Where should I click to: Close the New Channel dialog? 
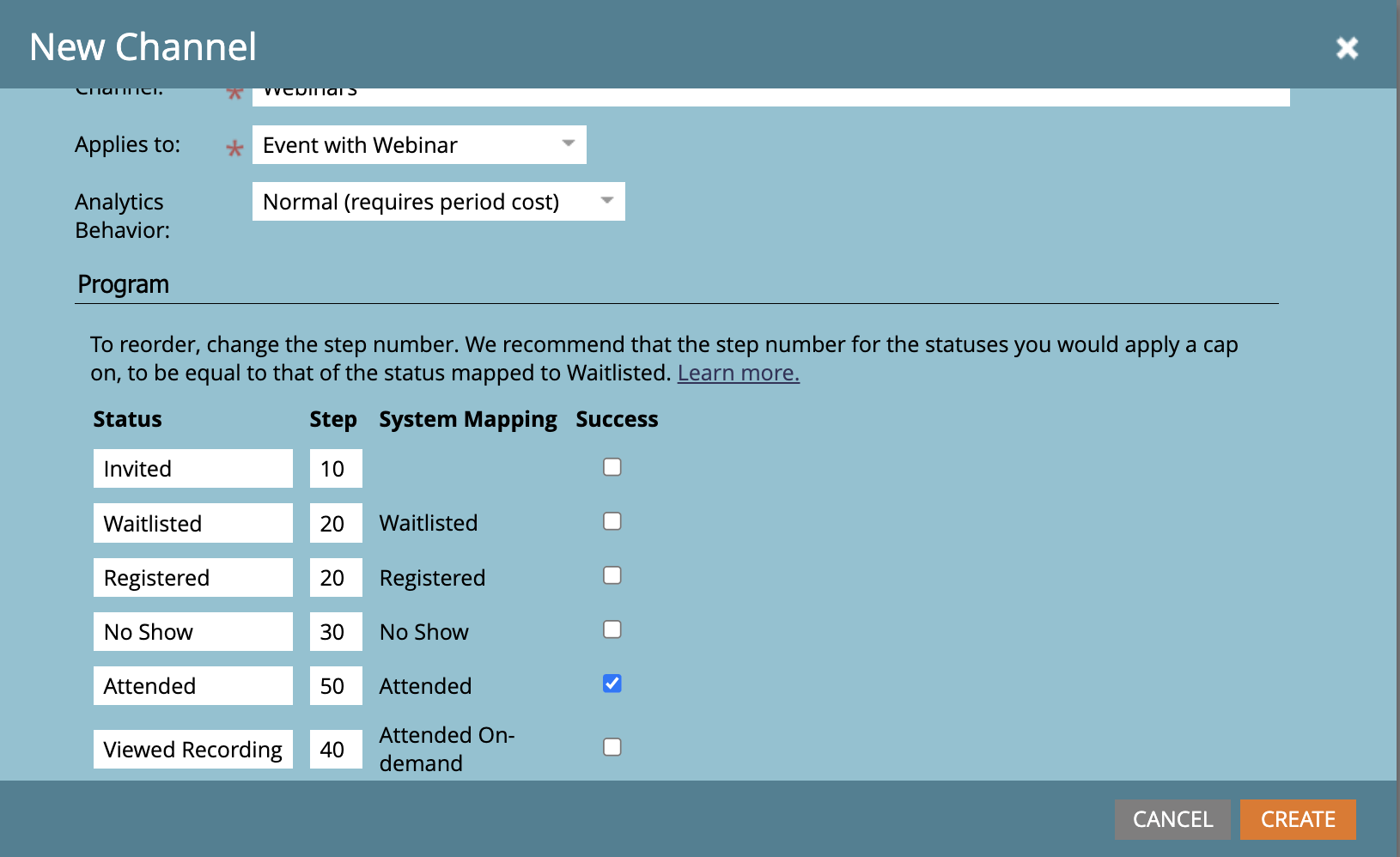point(1347,48)
